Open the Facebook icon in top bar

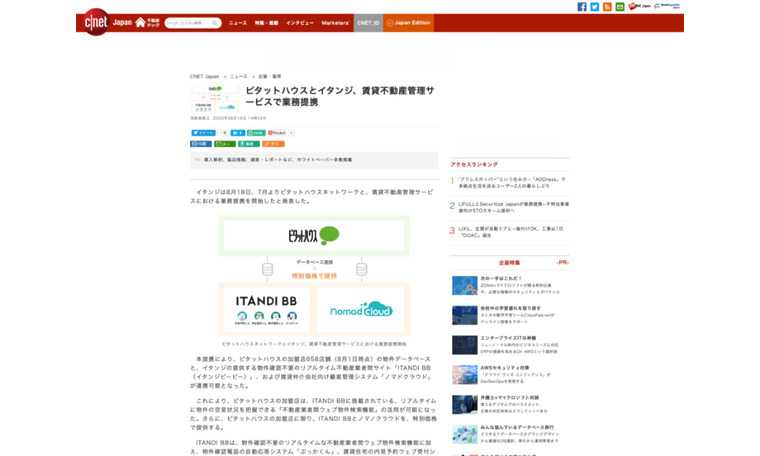(x=582, y=6)
